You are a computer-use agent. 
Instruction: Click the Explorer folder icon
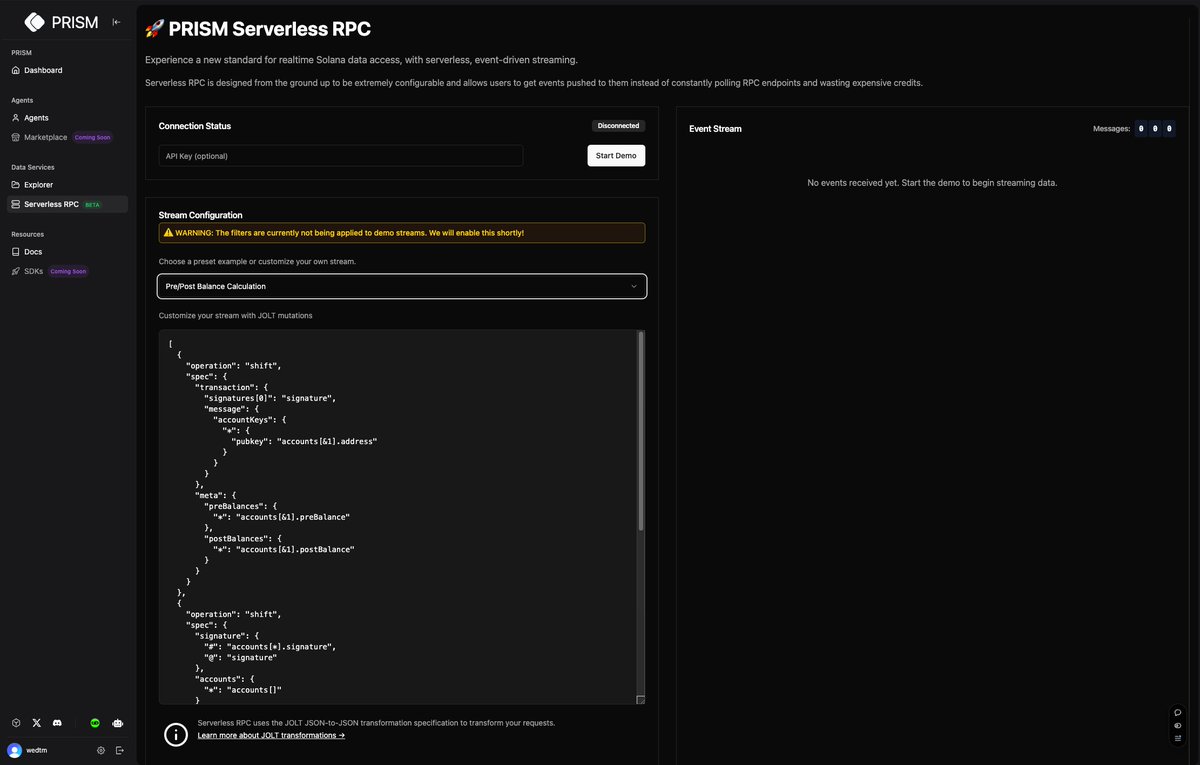click(15, 185)
